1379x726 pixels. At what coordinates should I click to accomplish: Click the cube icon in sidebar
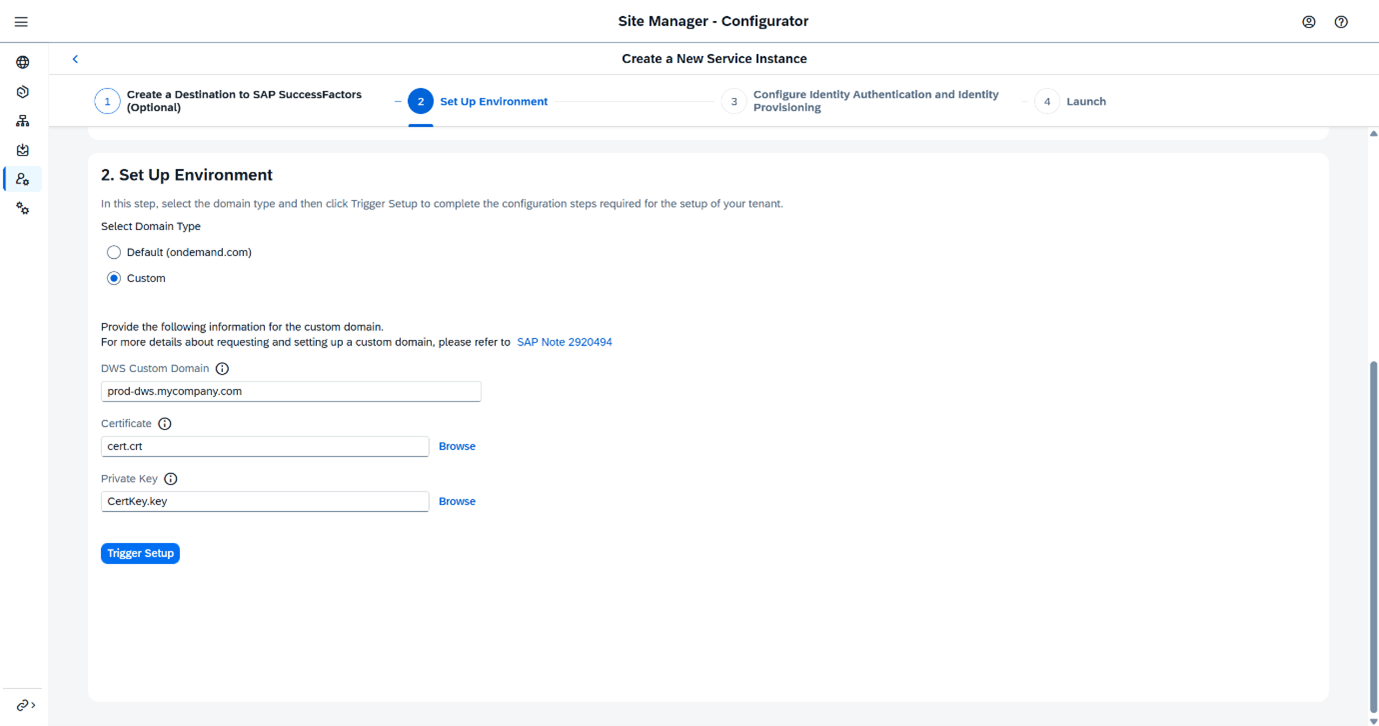(22, 91)
